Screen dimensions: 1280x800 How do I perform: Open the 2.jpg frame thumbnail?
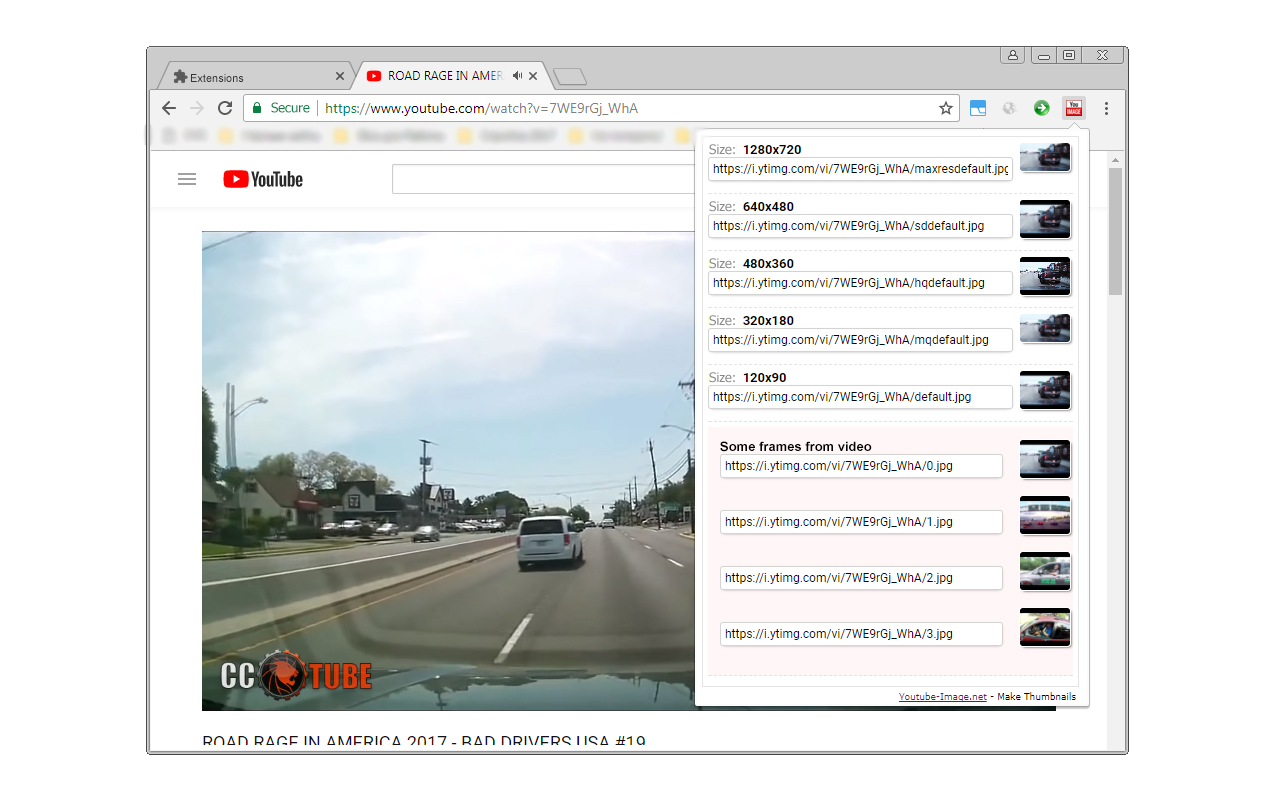[x=1045, y=571]
